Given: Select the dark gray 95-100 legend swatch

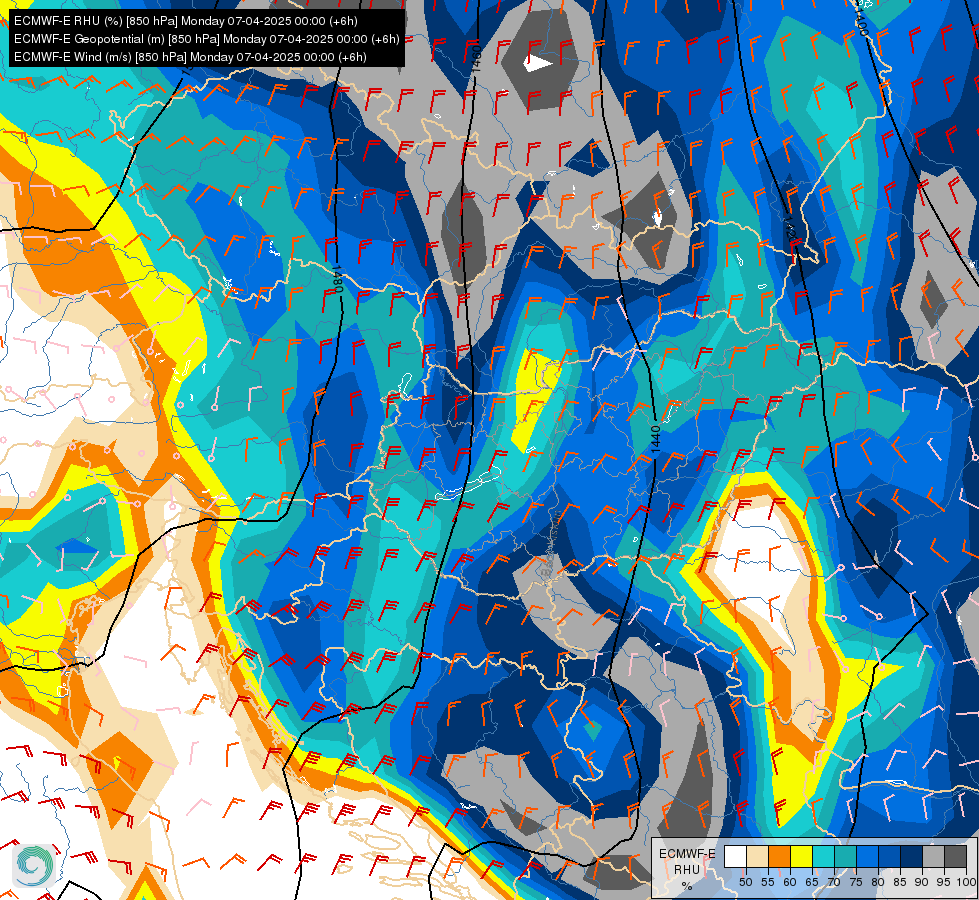Looking at the screenshot, I should click(955, 857).
